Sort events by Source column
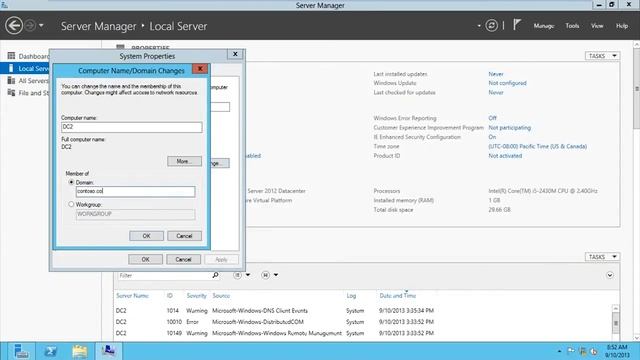The image size is (640, 360). (x=221, y=296)
